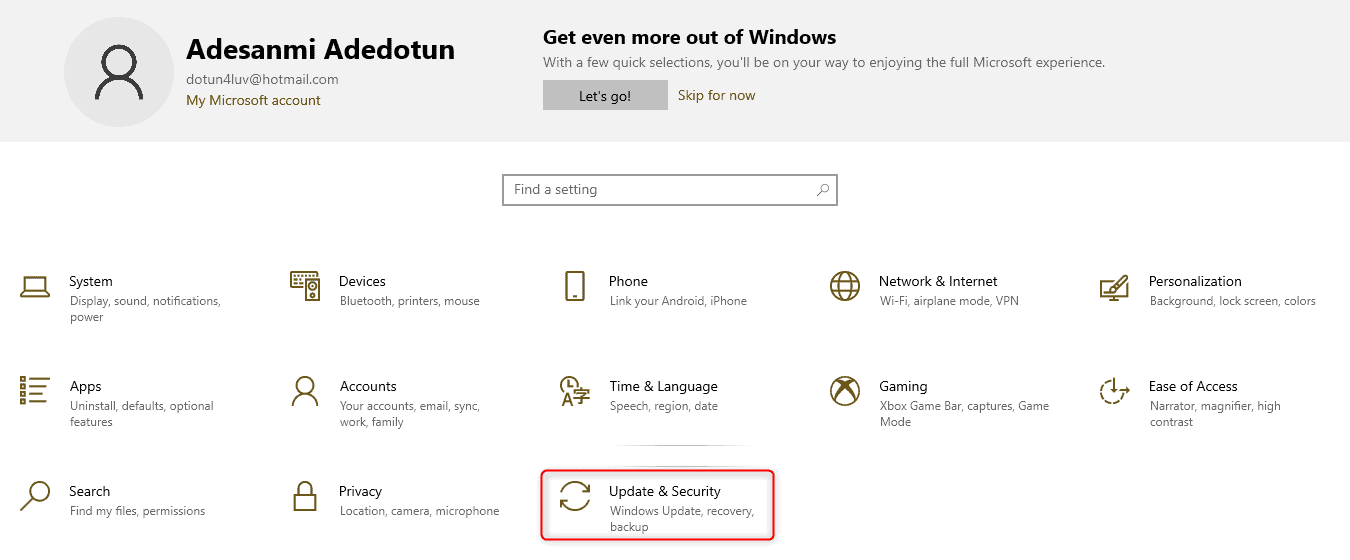The image size is (1350, 560).
Task: Click 'Background, lock screen, colors' description
Action: click(x=1233, y=301)
